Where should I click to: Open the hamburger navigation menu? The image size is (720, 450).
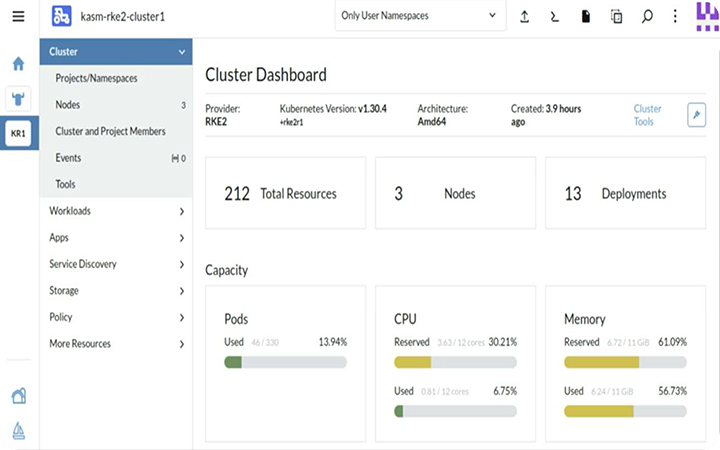pyautogui.click(x=18, y=16)
